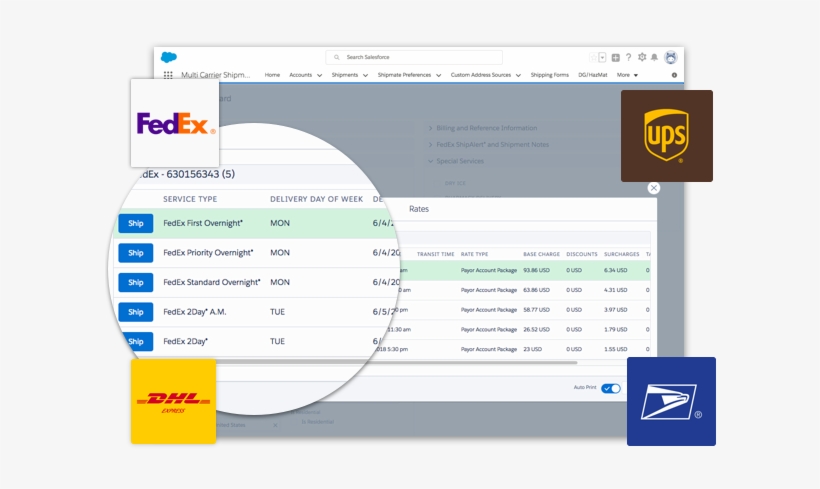View notifications via the bell icon
The image size is (820, 489).
(x=655, y=58)
